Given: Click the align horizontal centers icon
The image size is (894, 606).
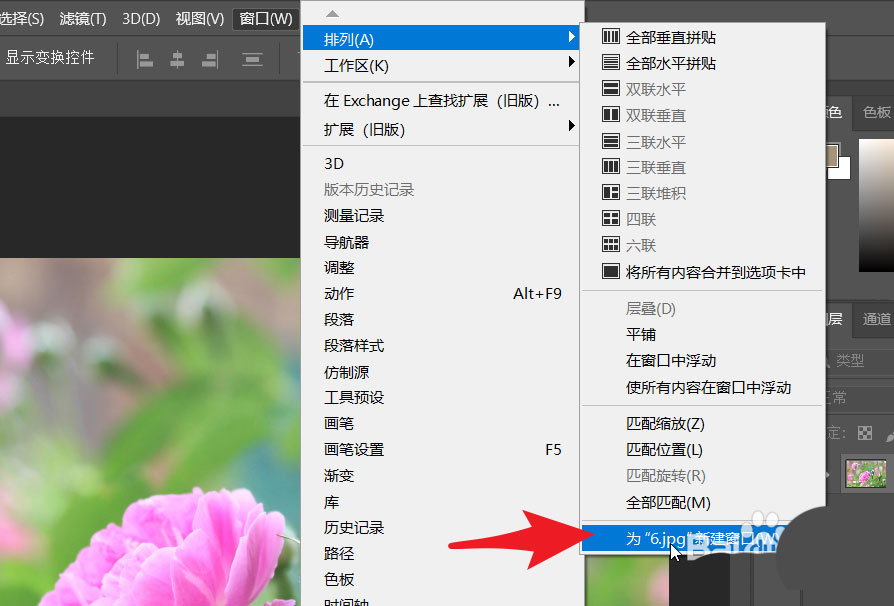Looking at the screenshot, I should pyautogui.click(x=177, y=59).
